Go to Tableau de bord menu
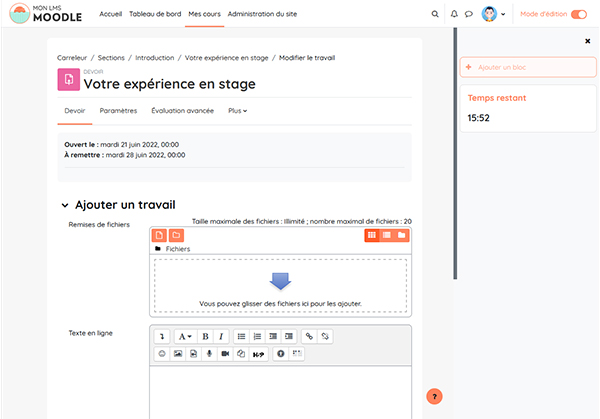 coord(154,15)
